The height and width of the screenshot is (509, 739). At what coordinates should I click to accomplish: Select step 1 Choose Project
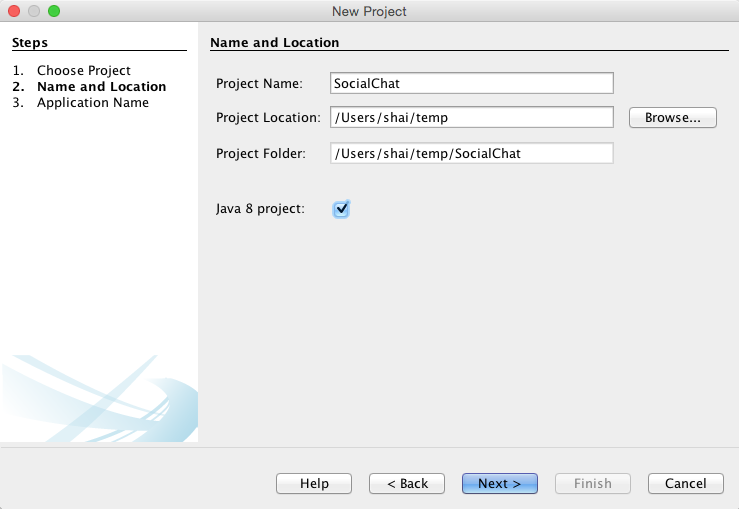coord(83,71)
